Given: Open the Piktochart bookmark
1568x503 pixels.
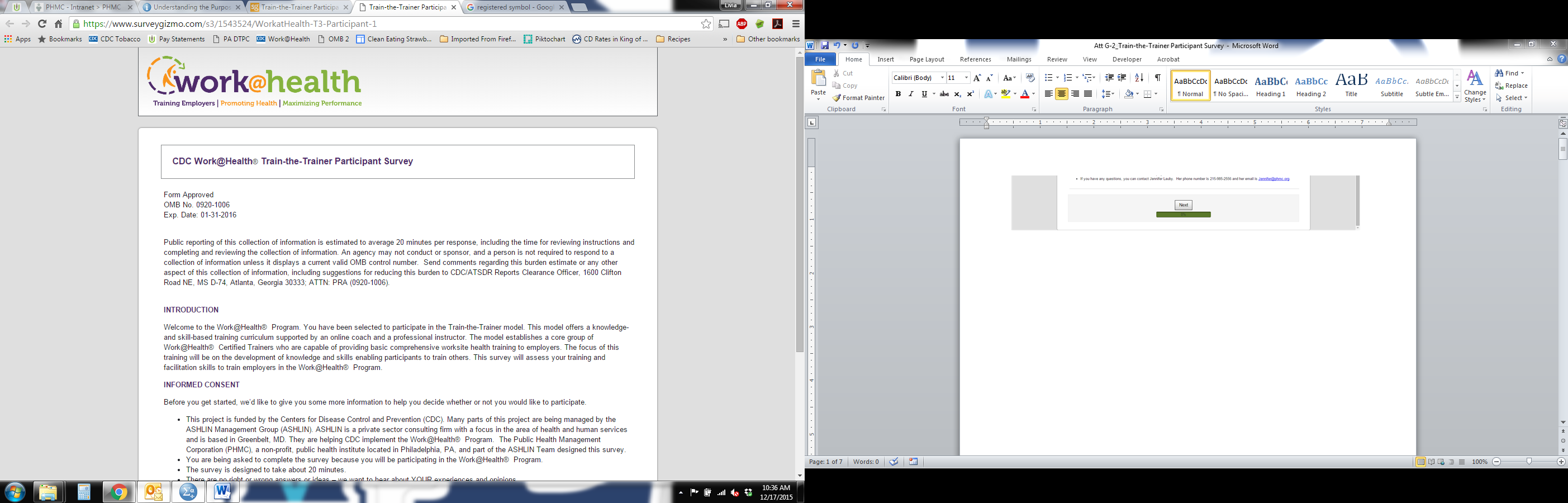Looking at the screenshot, I should pos(544,39).
